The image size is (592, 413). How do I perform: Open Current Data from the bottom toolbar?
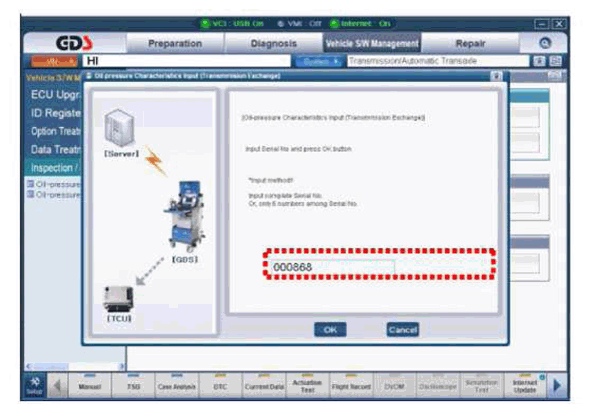coord(264,386)
